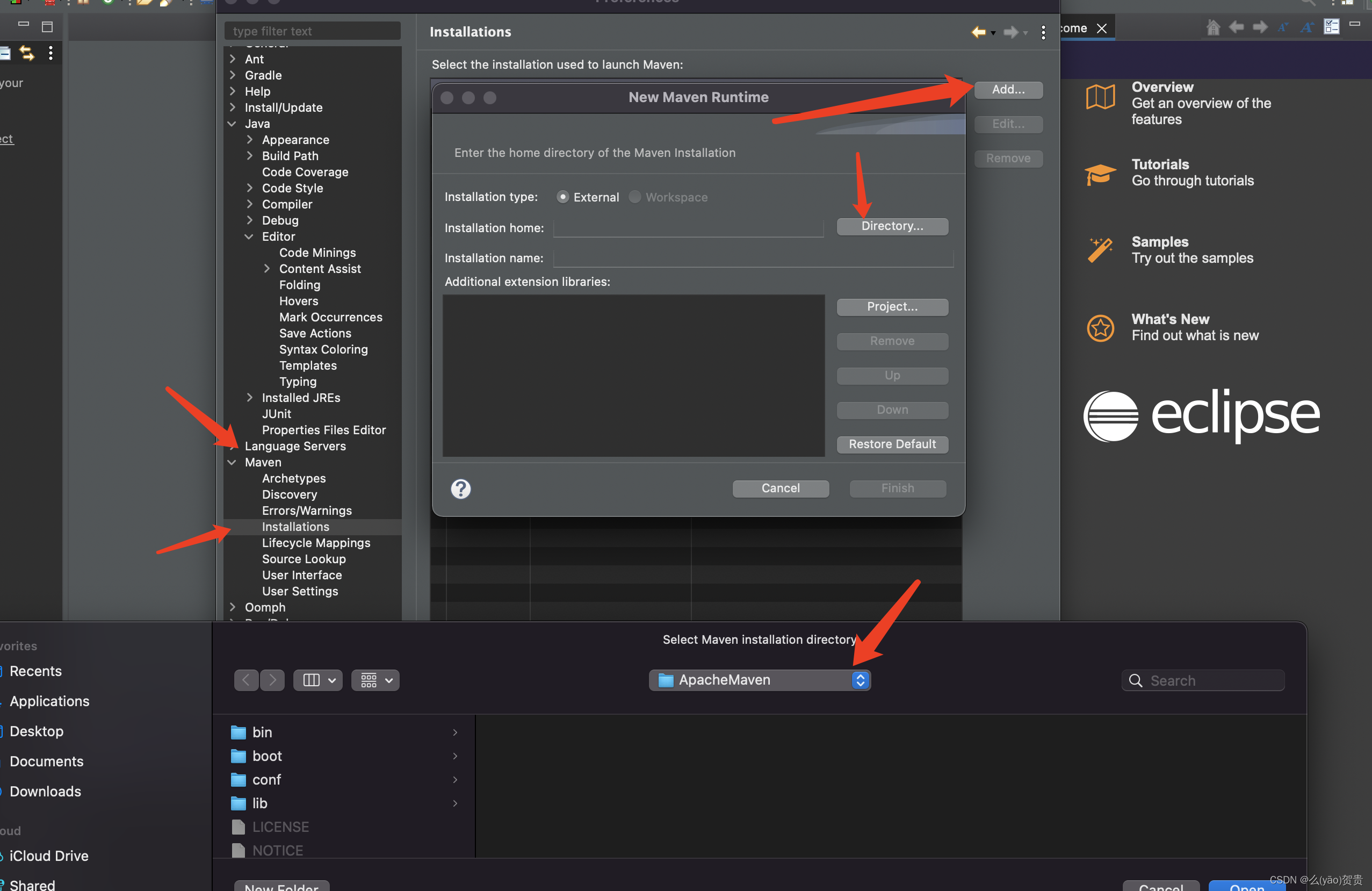
Task: Collapse the Editor tree node
Action: pyautogui.click(x=250, y=236)
